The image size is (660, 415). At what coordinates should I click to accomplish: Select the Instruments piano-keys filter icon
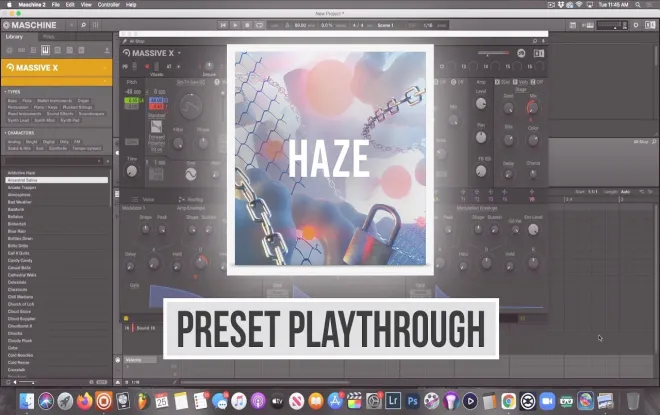coord(45,51)
